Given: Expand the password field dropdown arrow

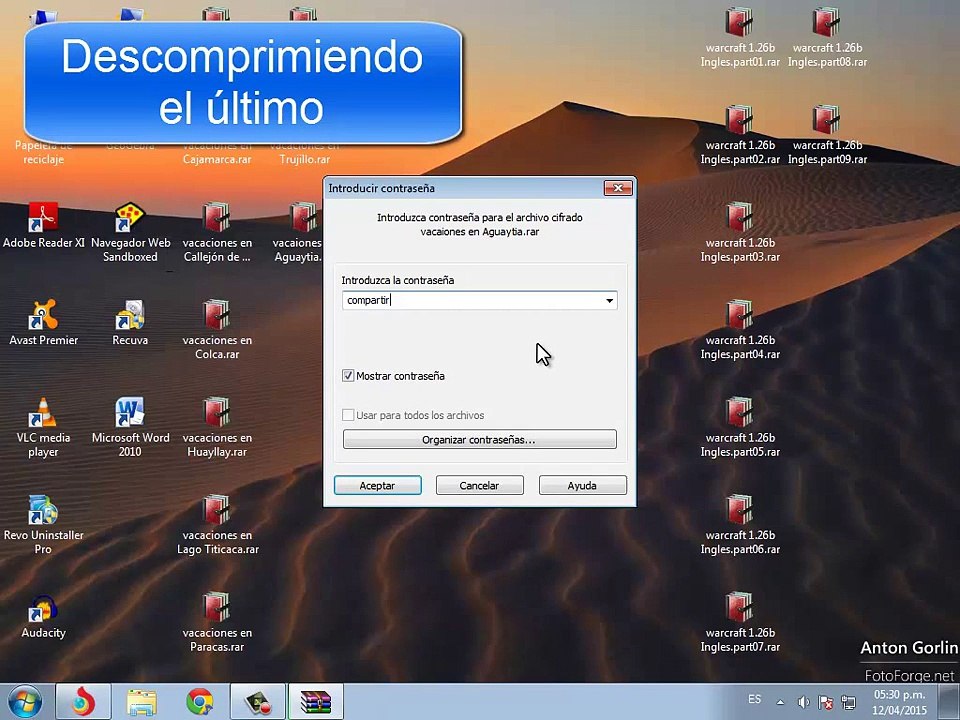Looking at the screenshot, I should point(609,300).
